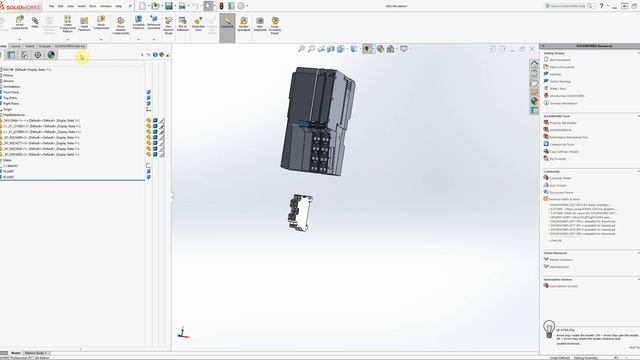Click the Update SpeedPak tool
Viewport: 640px width, 360px height.
(244, 24)
